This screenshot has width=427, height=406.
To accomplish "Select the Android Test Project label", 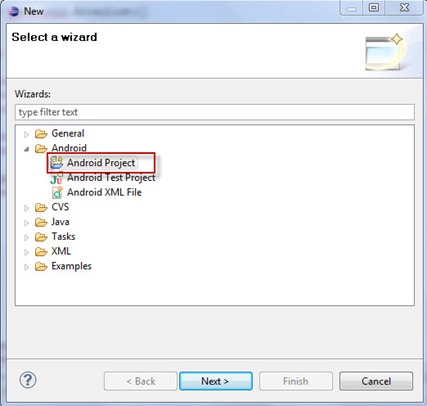I will click(x=111, y=178).
